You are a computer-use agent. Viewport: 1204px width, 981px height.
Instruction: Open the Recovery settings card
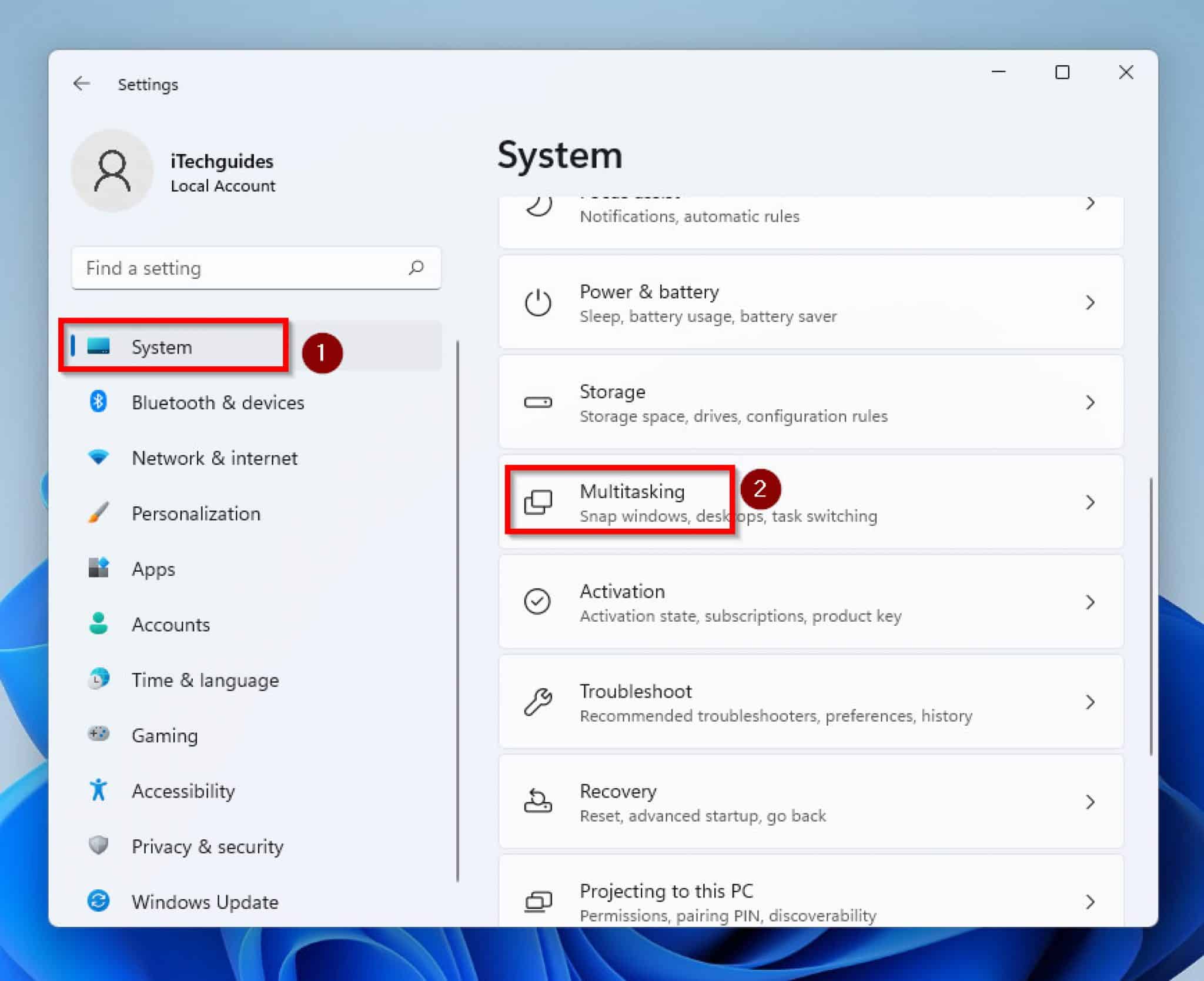[811, 802]
